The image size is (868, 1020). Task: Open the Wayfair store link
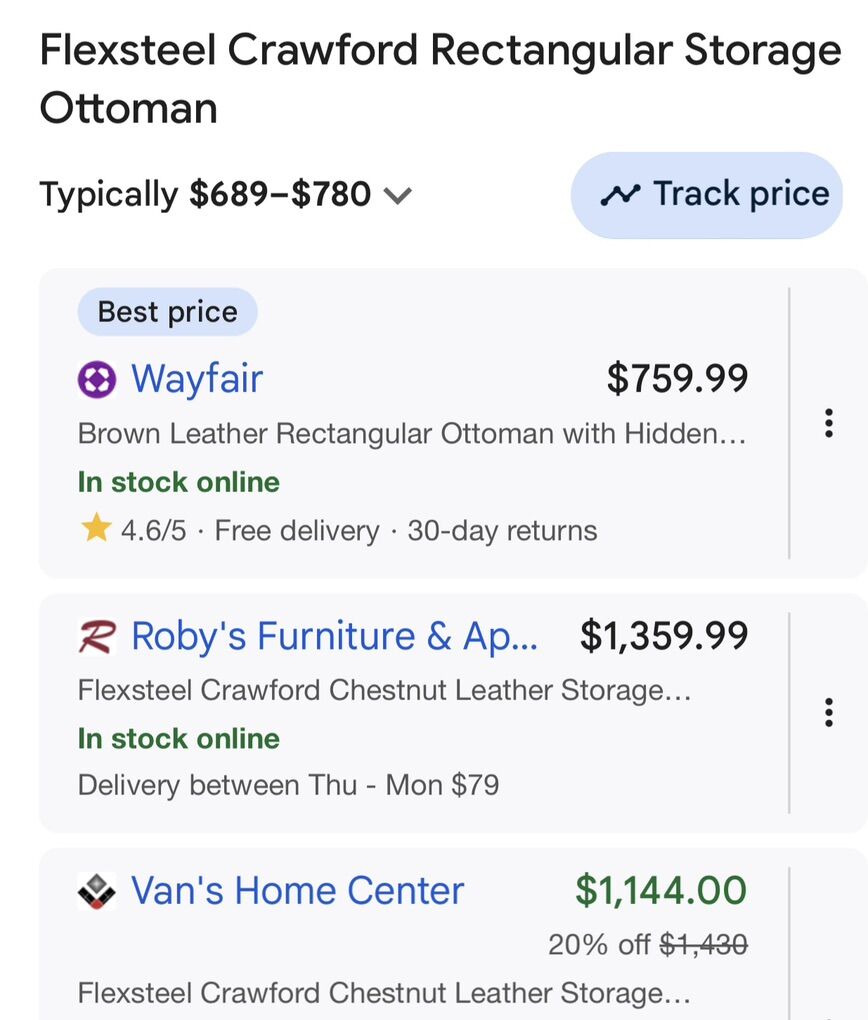pos(197,380)
